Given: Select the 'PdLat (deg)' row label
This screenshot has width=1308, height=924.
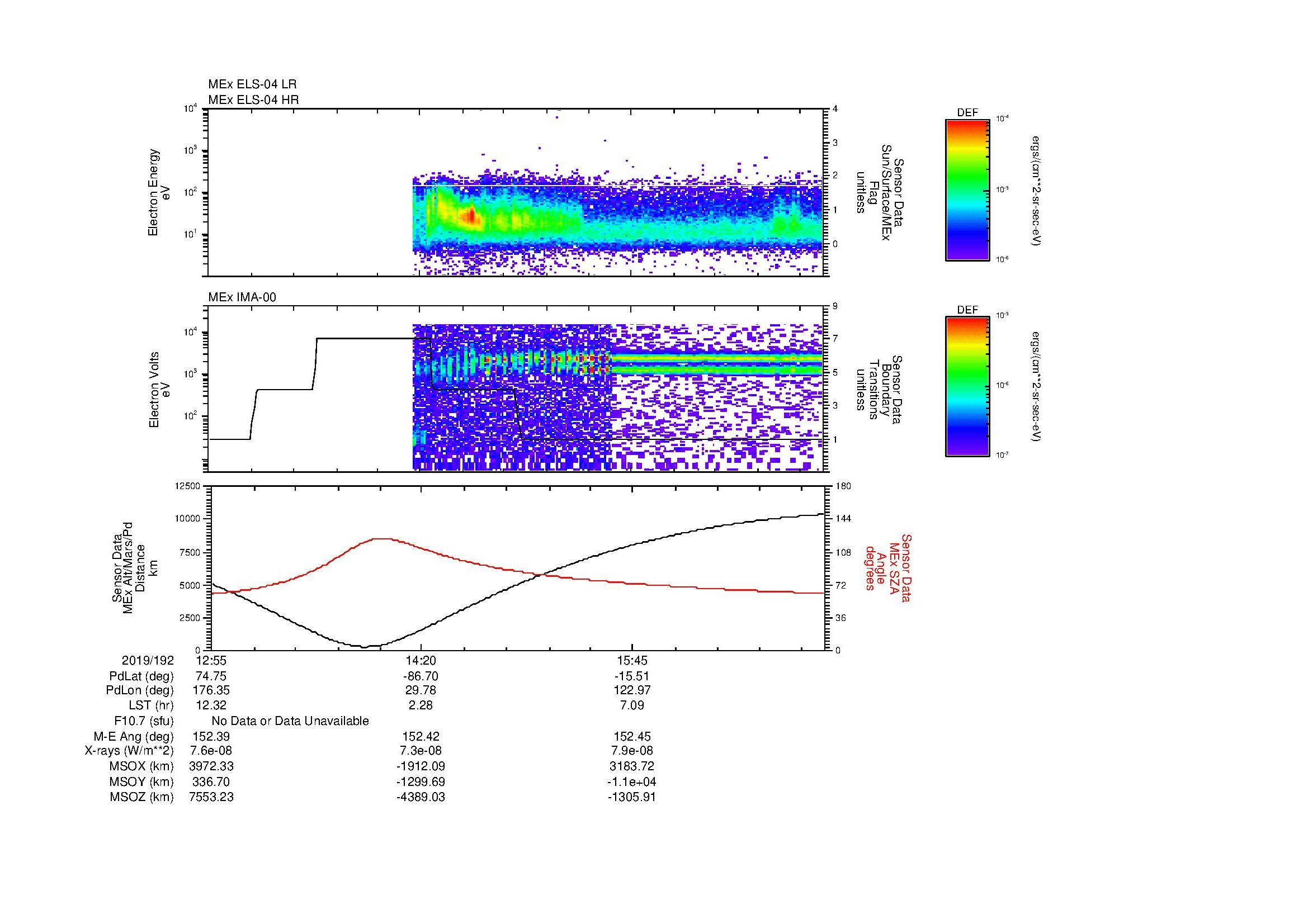Looking at the screenshot, I should [141, 676].
